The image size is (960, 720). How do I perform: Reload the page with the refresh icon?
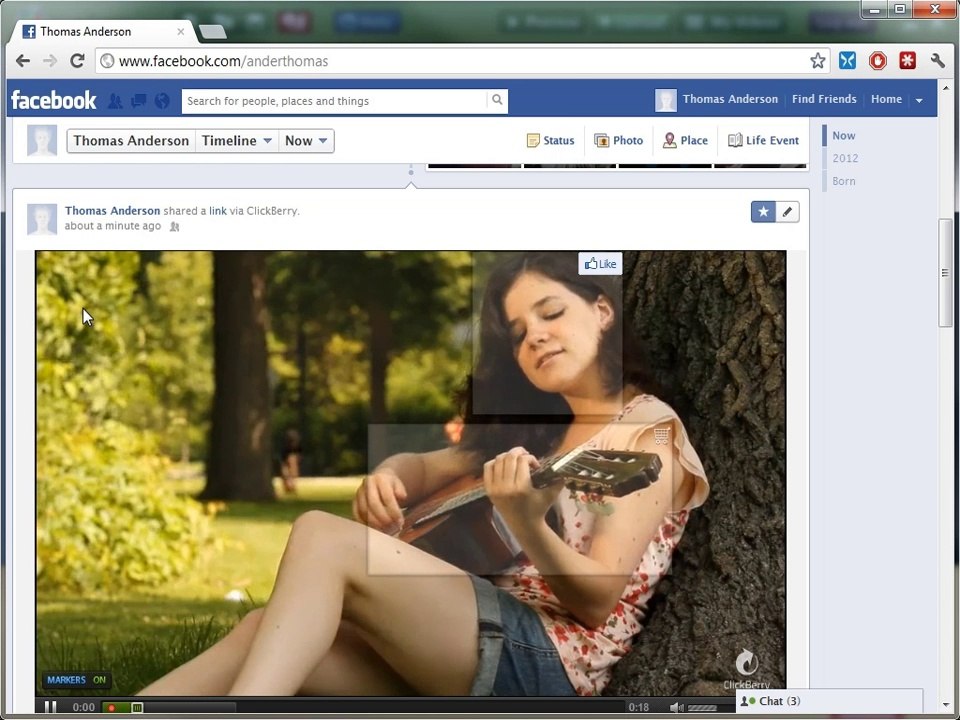pos(77,61)
